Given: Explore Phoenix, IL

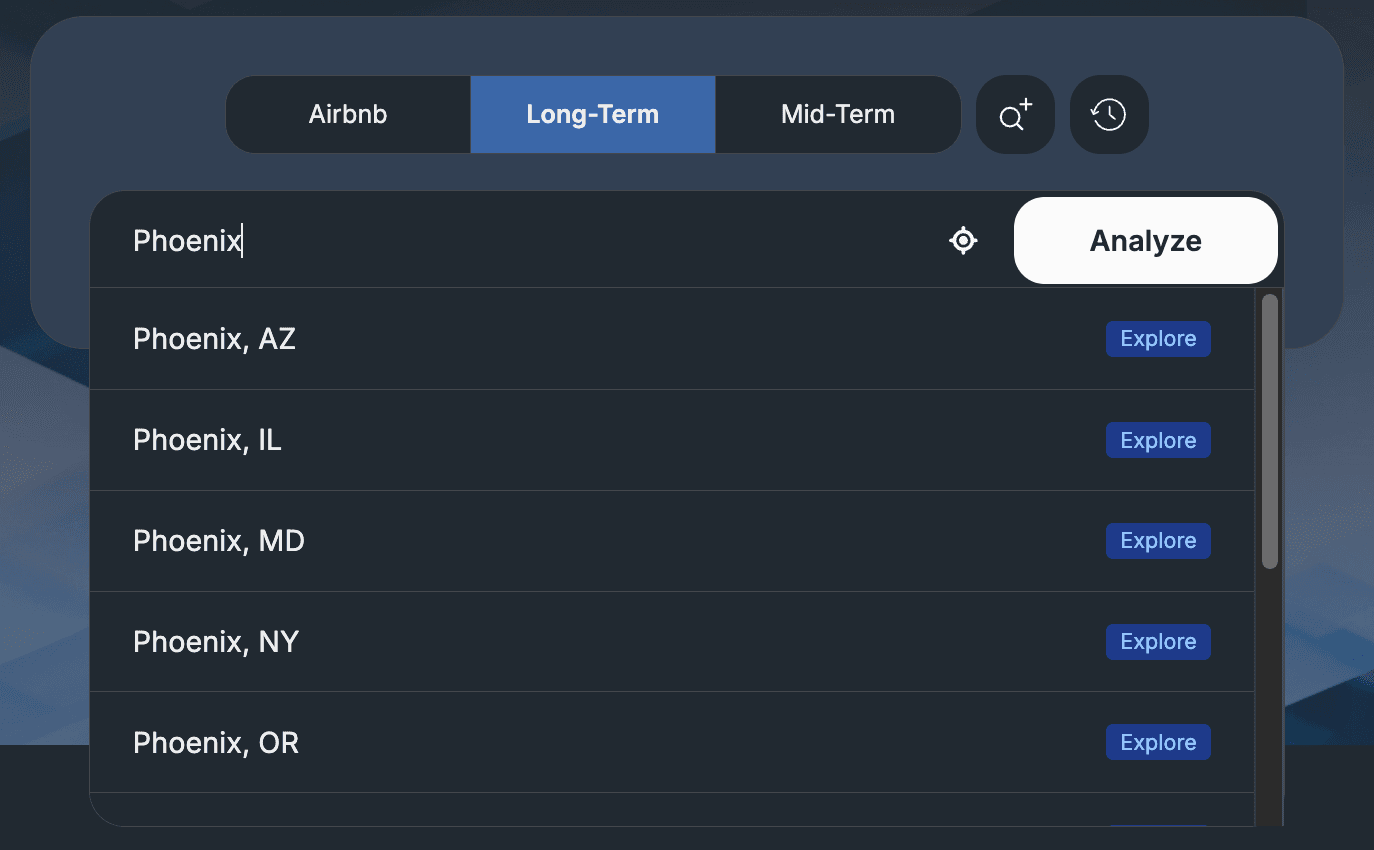Looking at the screenshot, I should point(1157,440).
